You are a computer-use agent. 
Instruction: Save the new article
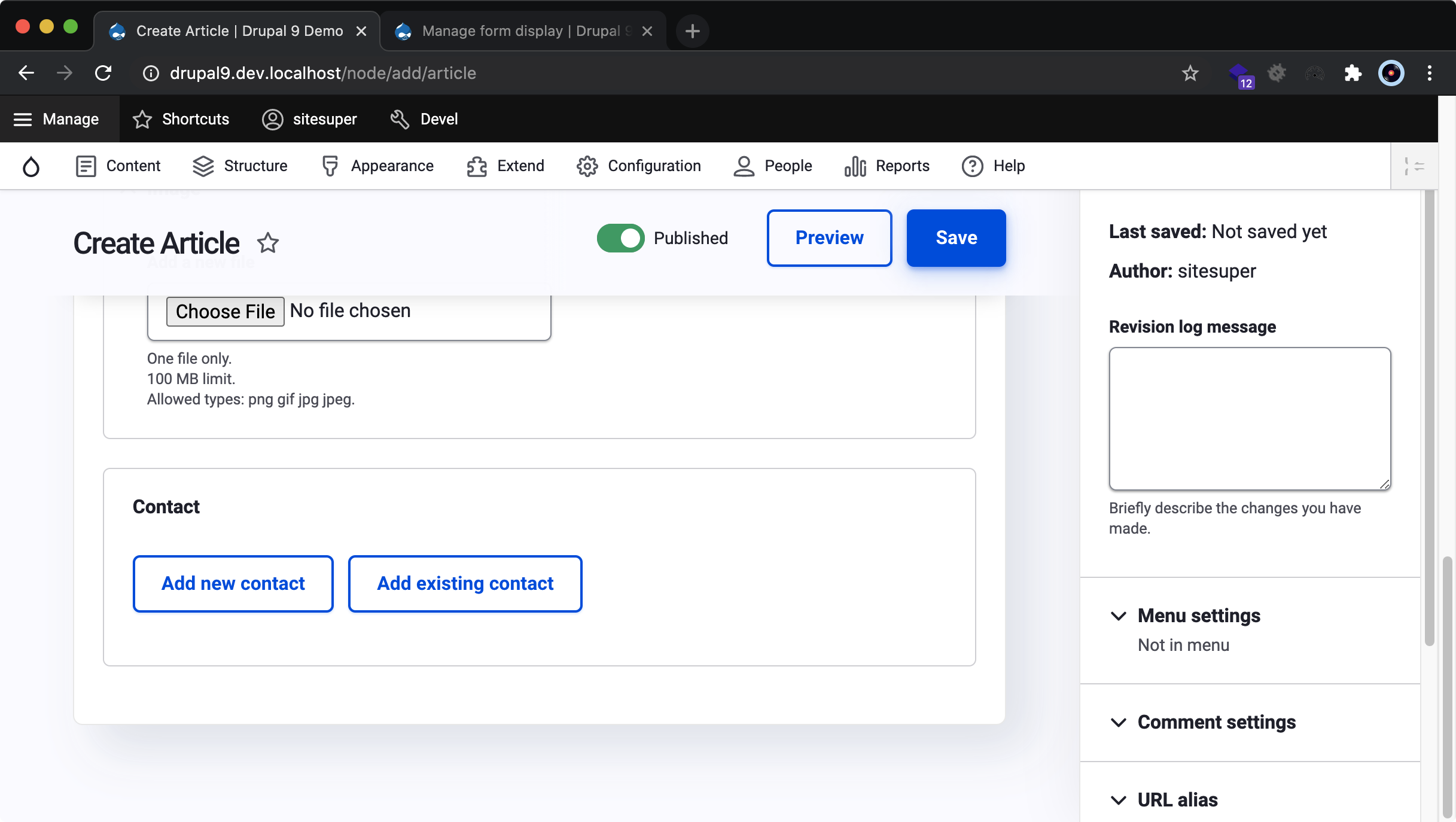coord(955,238)
